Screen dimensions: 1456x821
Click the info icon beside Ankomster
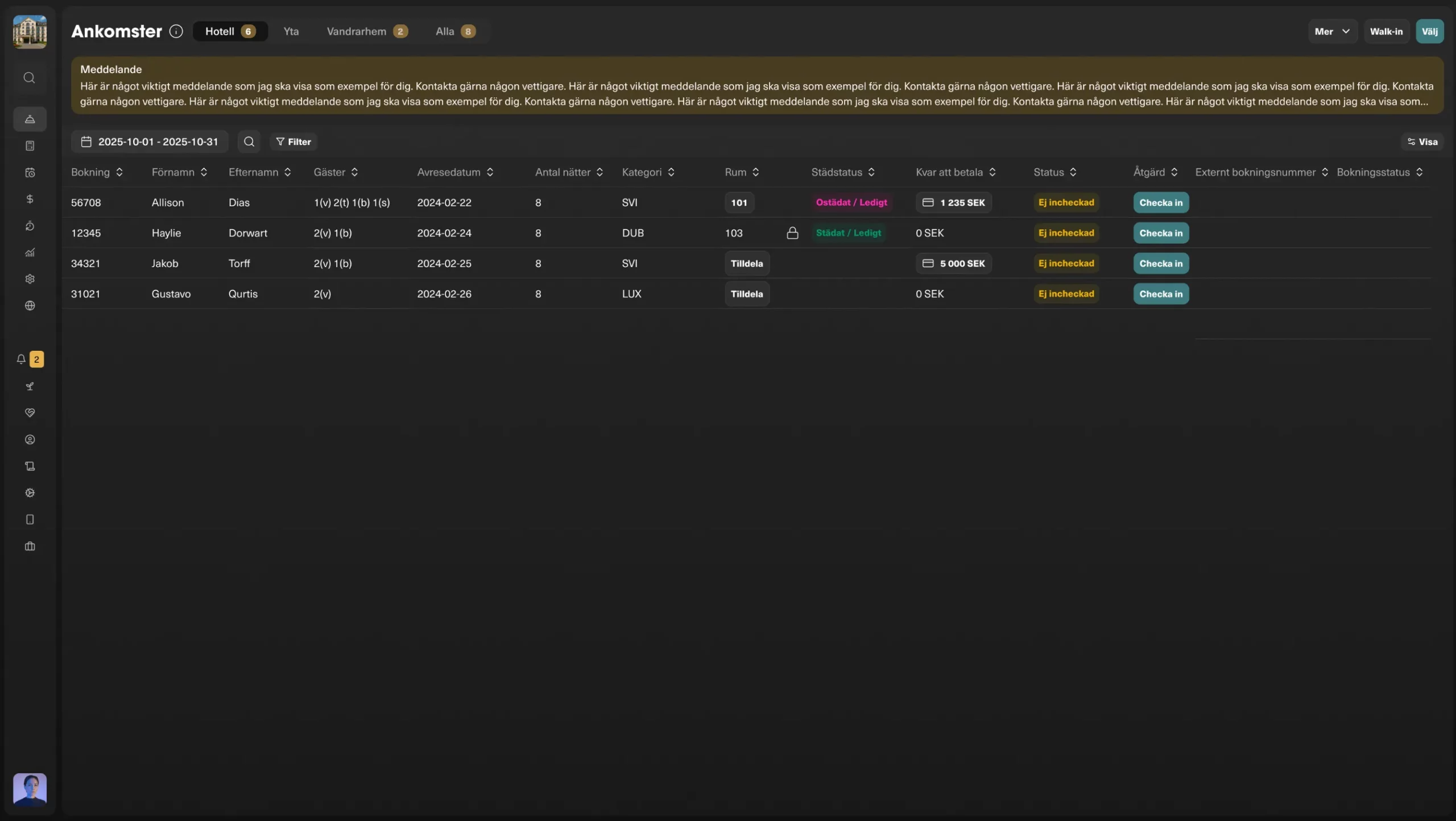pyautogui.click(x=176, y=31)
